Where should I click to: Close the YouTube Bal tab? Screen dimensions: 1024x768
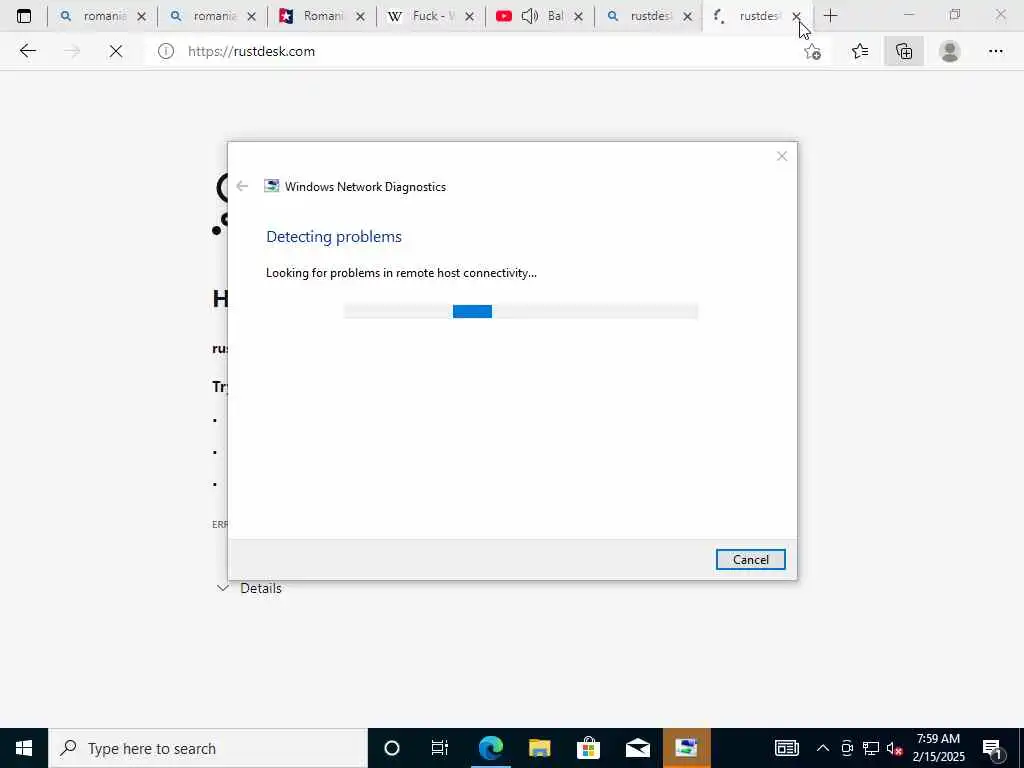(578, 17)
